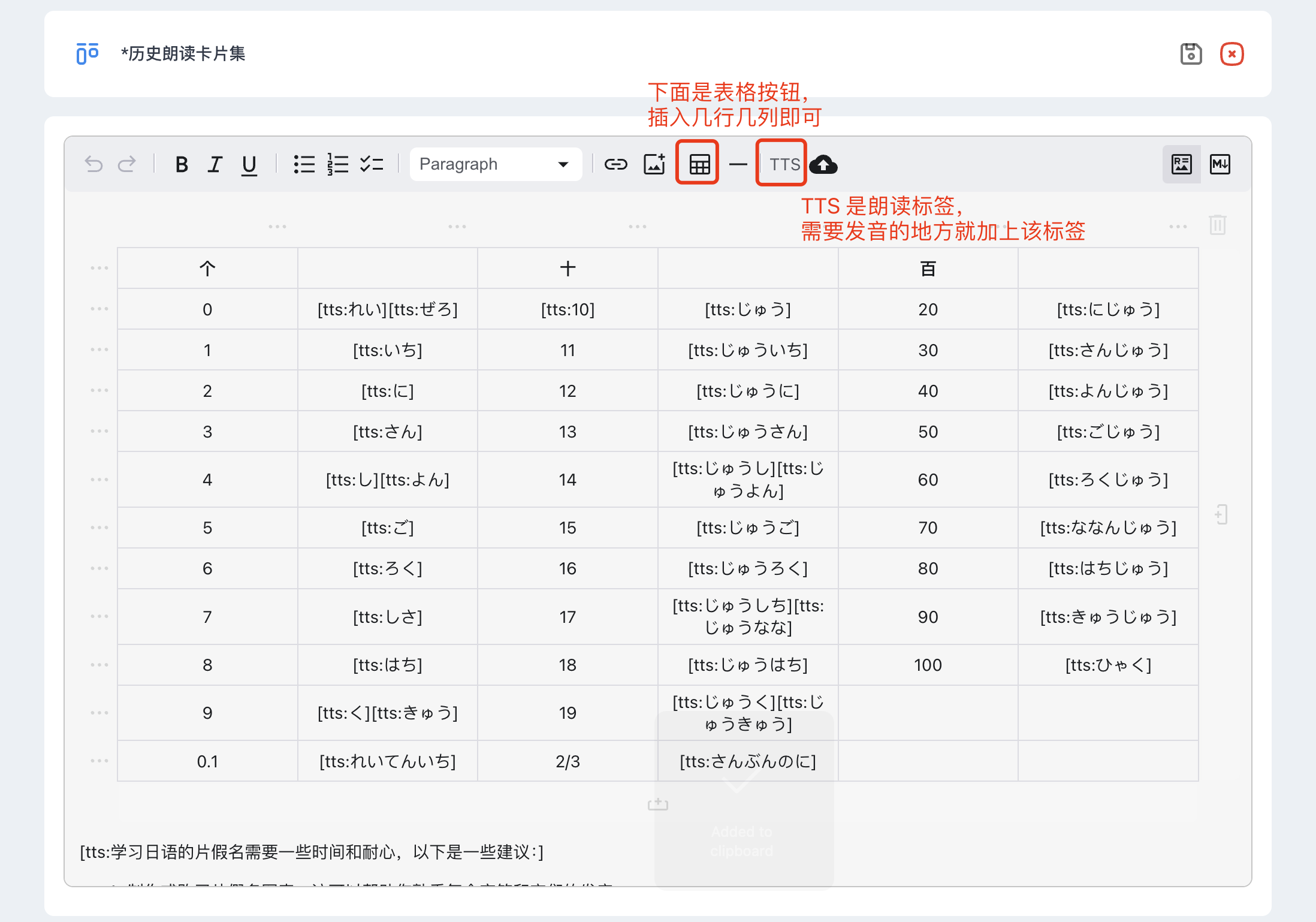Open the Paragraph style dropdown
This screenshot has height=922, width=1316.
point(496,164)
